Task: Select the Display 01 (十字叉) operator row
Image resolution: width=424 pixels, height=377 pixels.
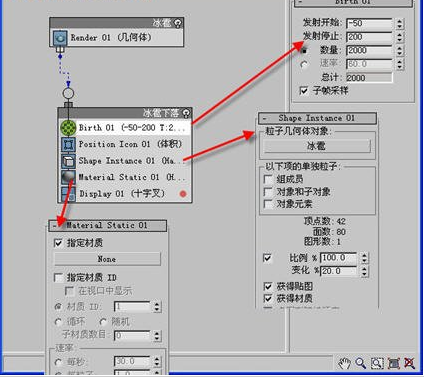Action: coord(126,193)
